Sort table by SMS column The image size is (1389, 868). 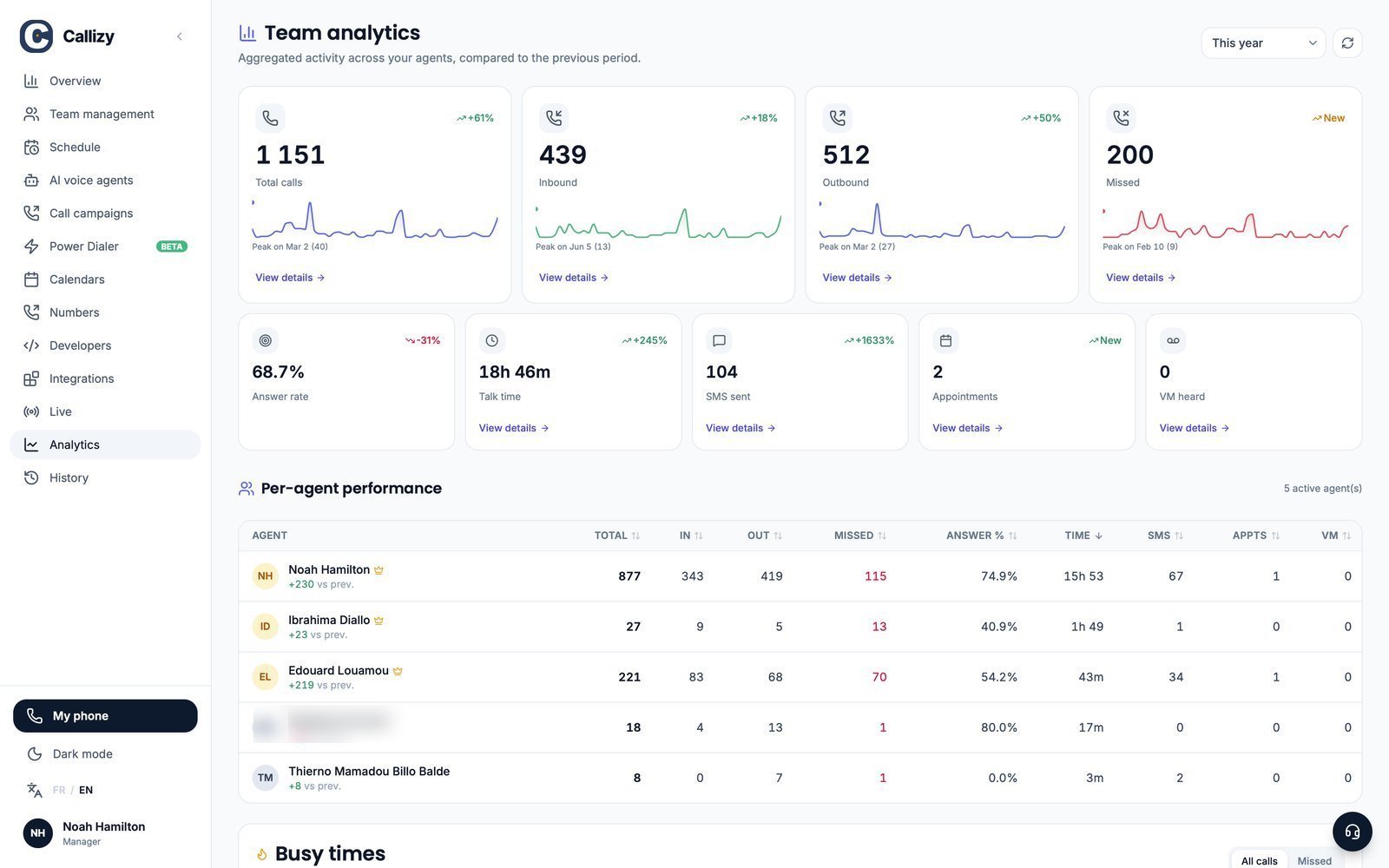(1165, 536)
